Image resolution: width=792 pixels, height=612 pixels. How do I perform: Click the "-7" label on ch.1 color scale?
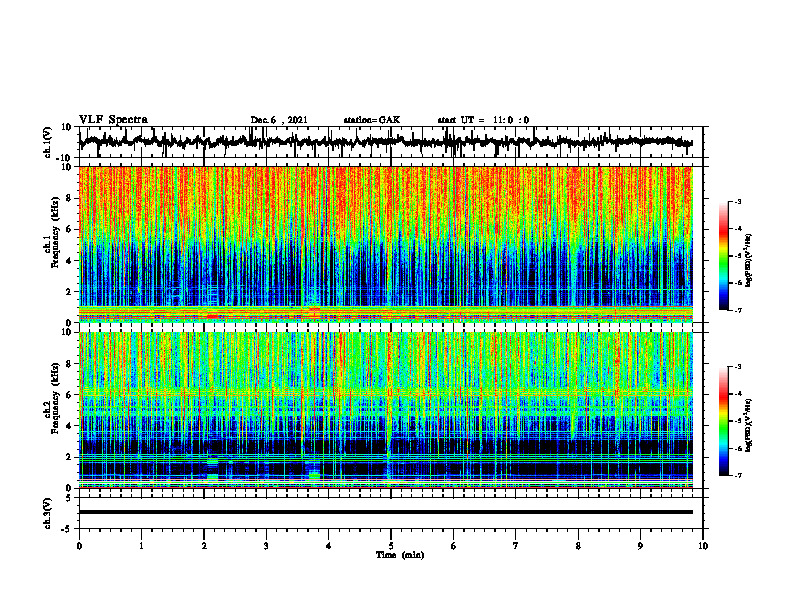click(x=737, y=310)
